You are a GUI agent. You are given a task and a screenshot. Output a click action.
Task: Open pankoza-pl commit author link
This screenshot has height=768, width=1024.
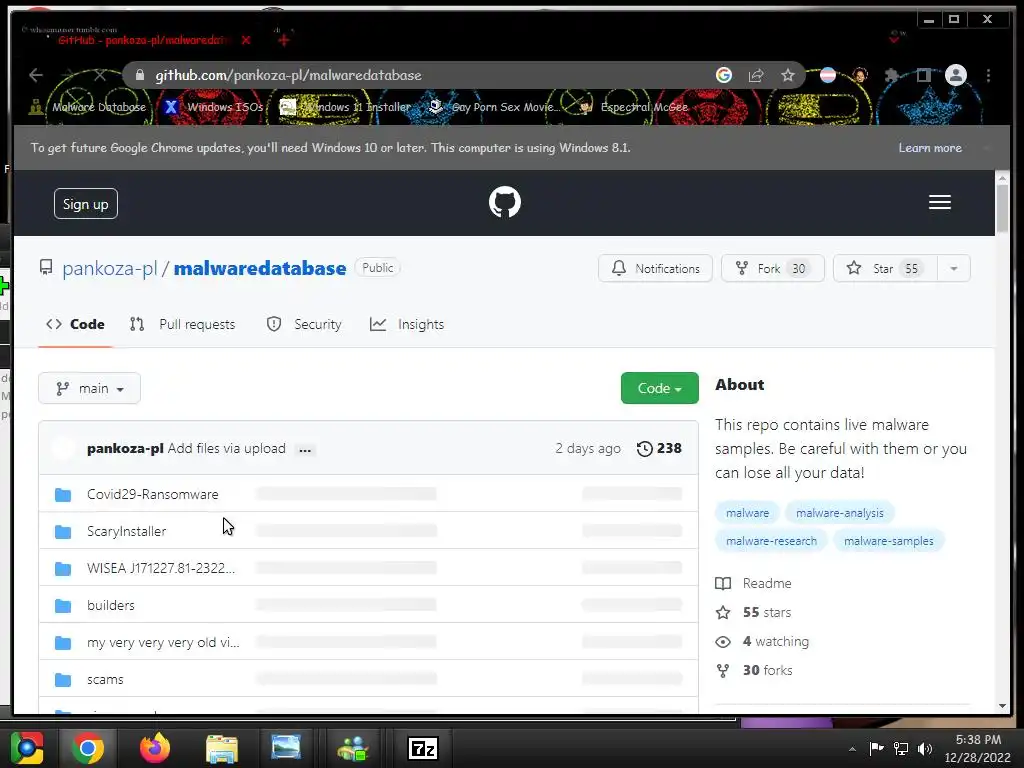point(125,449)
